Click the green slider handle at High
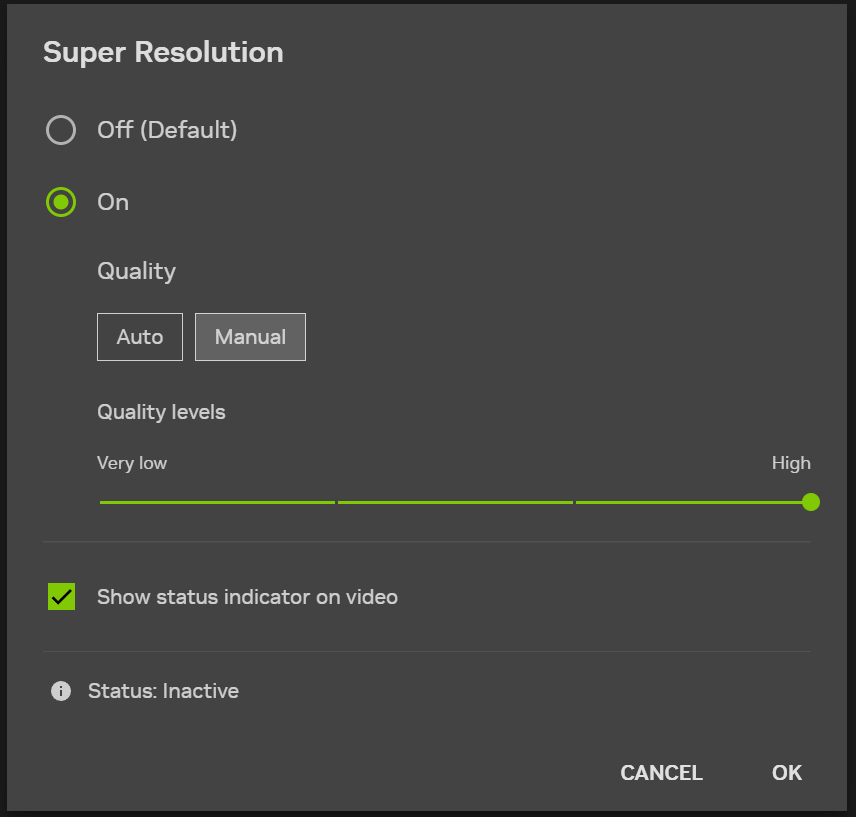Image resolution: width=856 pixels, height=817 pixels. (811, 502)
